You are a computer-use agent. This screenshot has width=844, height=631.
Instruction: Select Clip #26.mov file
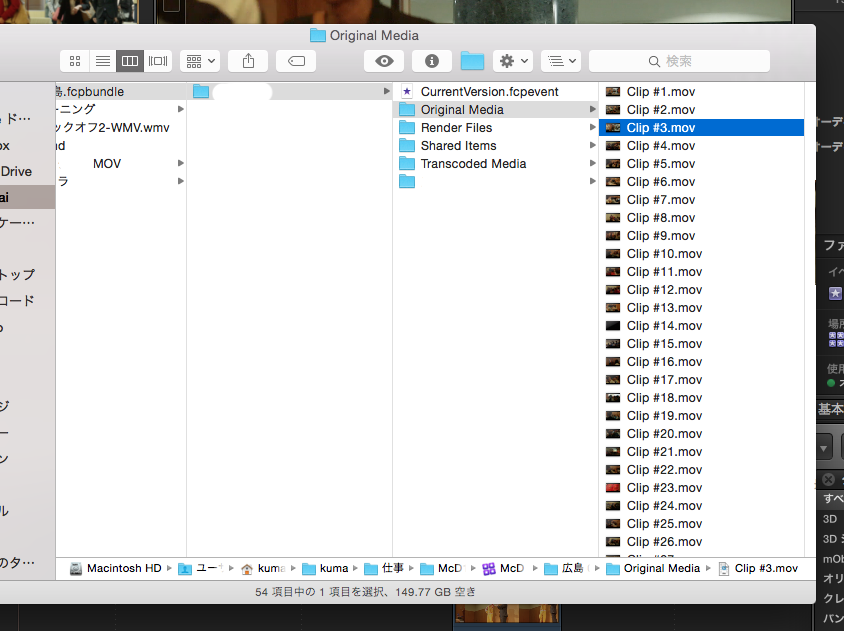(x=701, y=542)
